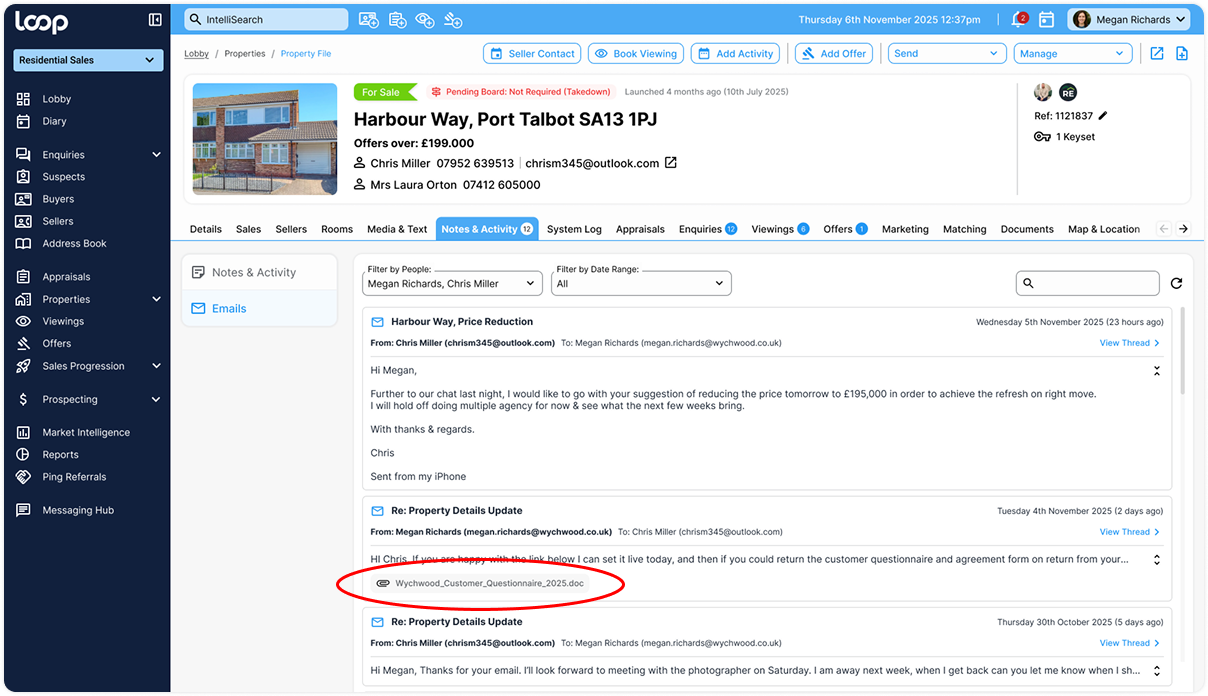Open Address Book from the sidebar
Viewport: 1208px width, 696px height.
(x=74, y=243)
